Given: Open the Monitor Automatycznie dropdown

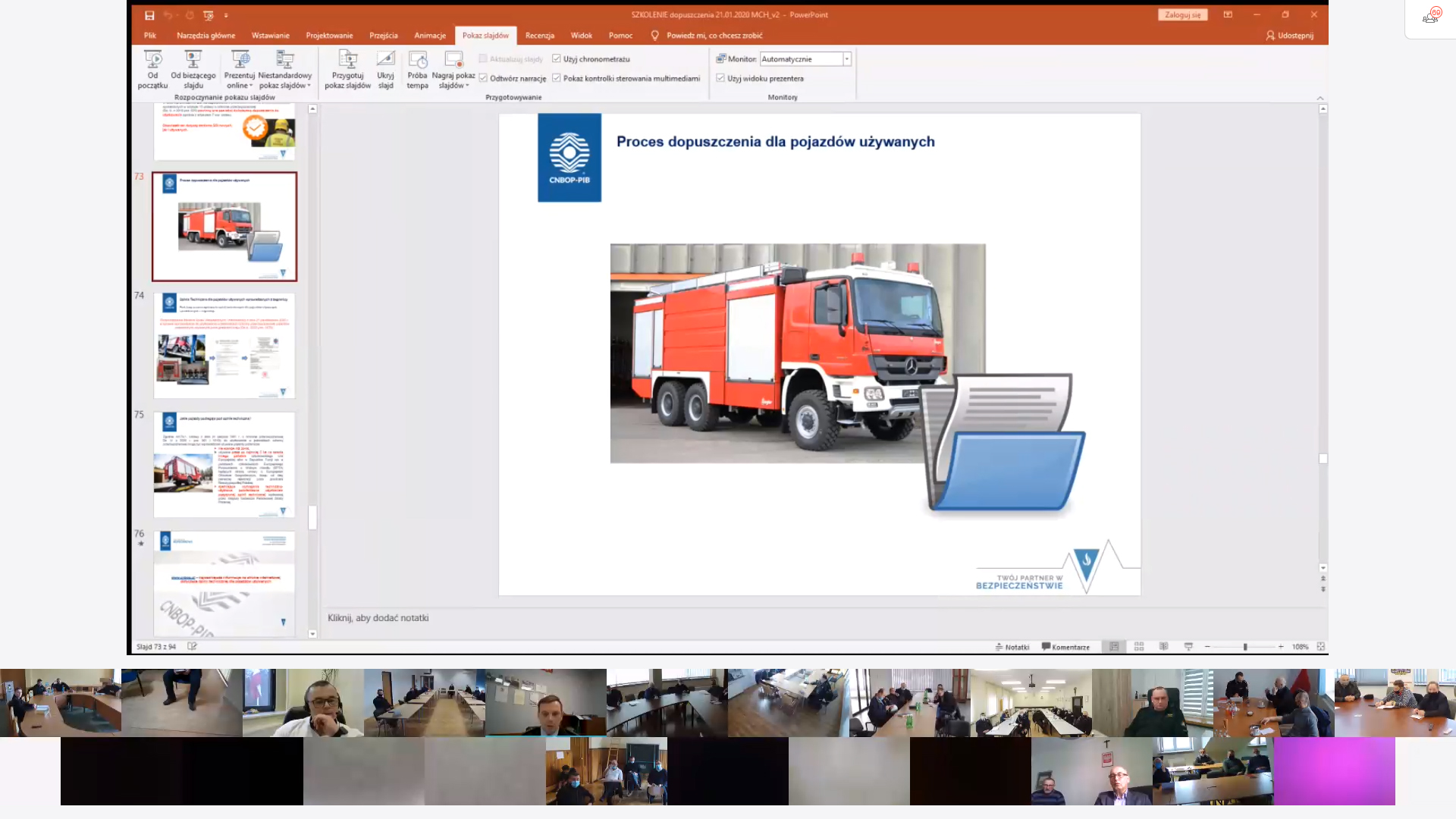Looking at the screenshot, I should click(x=847, y=59).
